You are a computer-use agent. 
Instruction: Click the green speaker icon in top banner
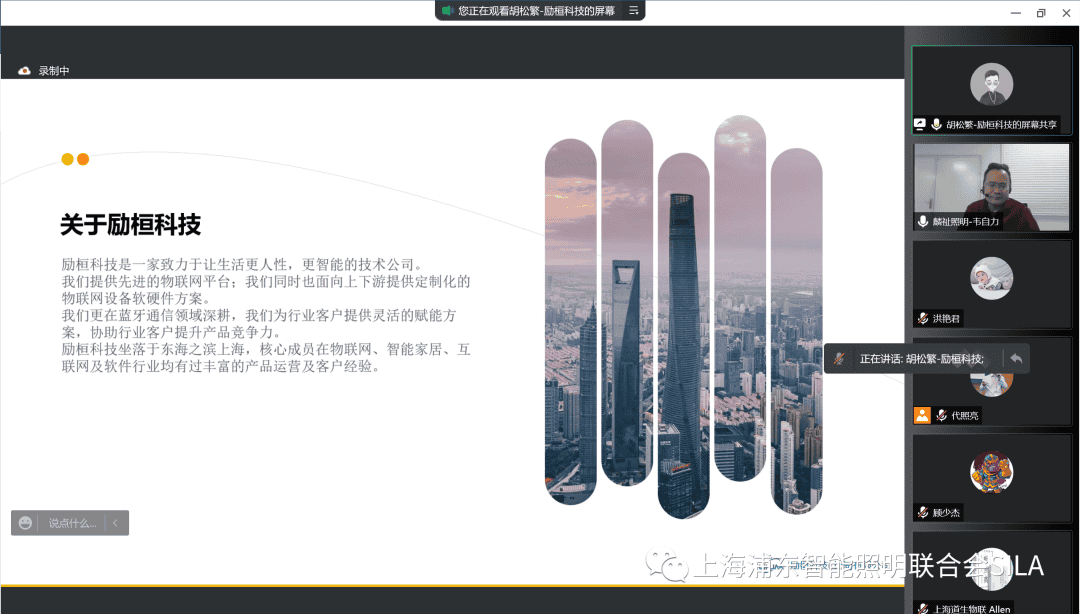point(447,11)
